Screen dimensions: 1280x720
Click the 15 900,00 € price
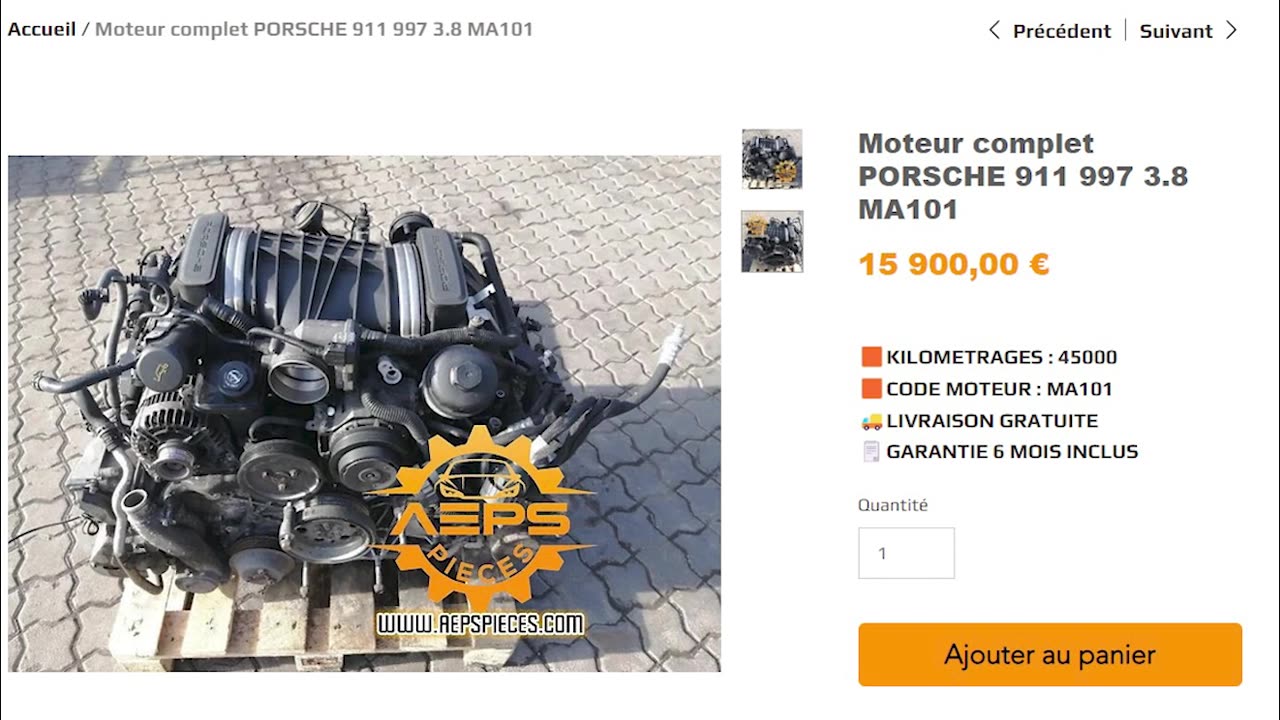click(954, 264)
